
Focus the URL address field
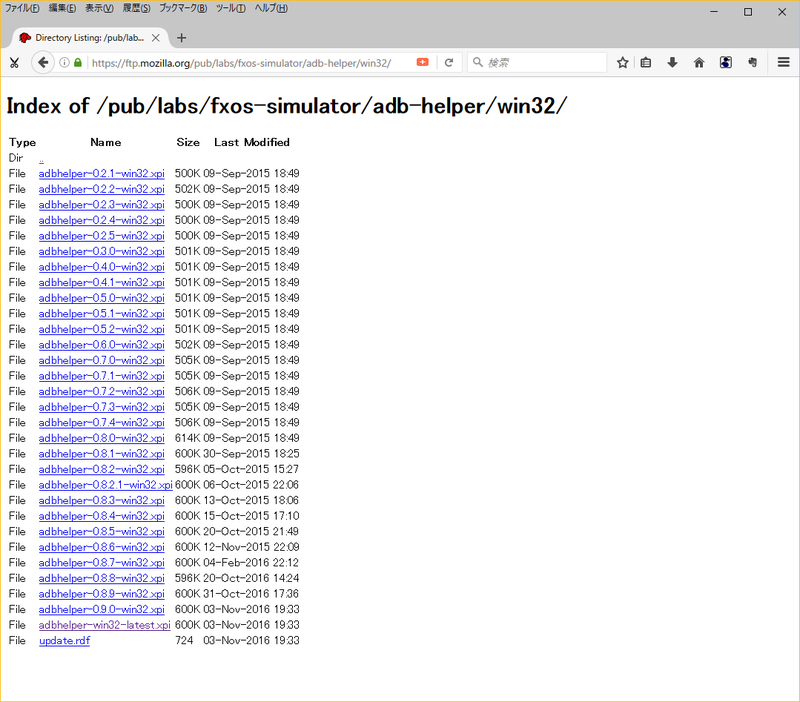(x=241, y=63)
